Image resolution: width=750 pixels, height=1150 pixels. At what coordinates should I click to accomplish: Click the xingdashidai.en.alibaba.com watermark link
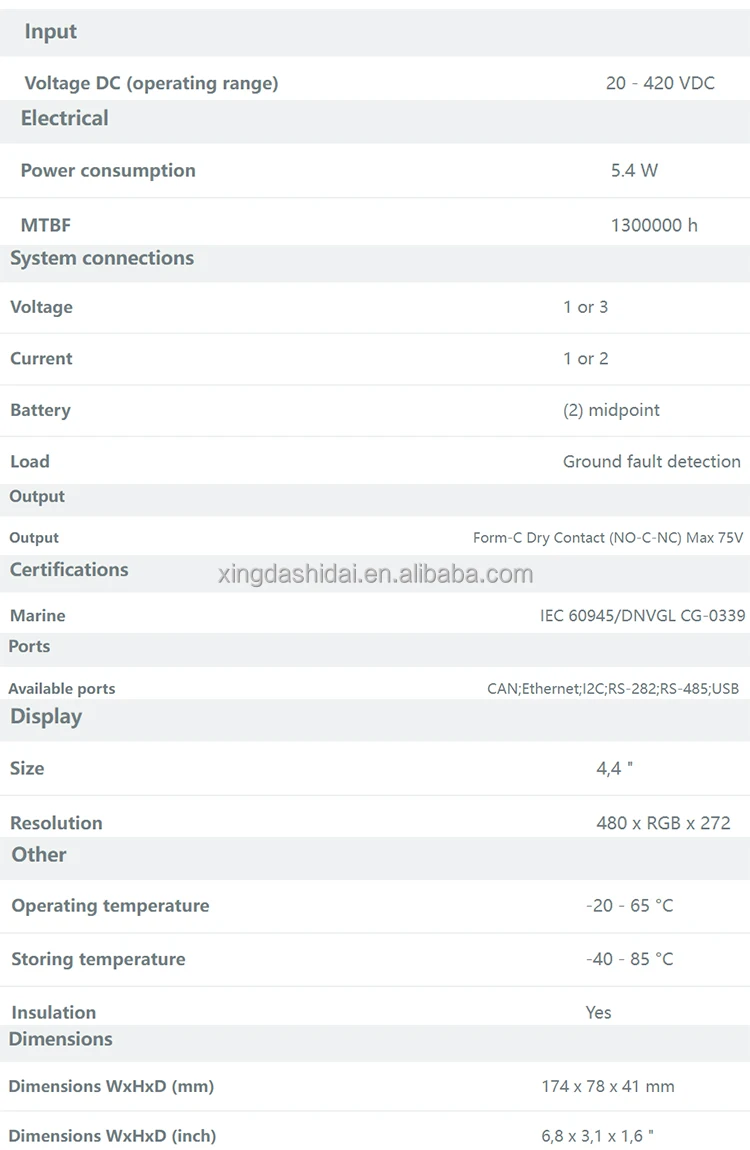click(375, 574)
